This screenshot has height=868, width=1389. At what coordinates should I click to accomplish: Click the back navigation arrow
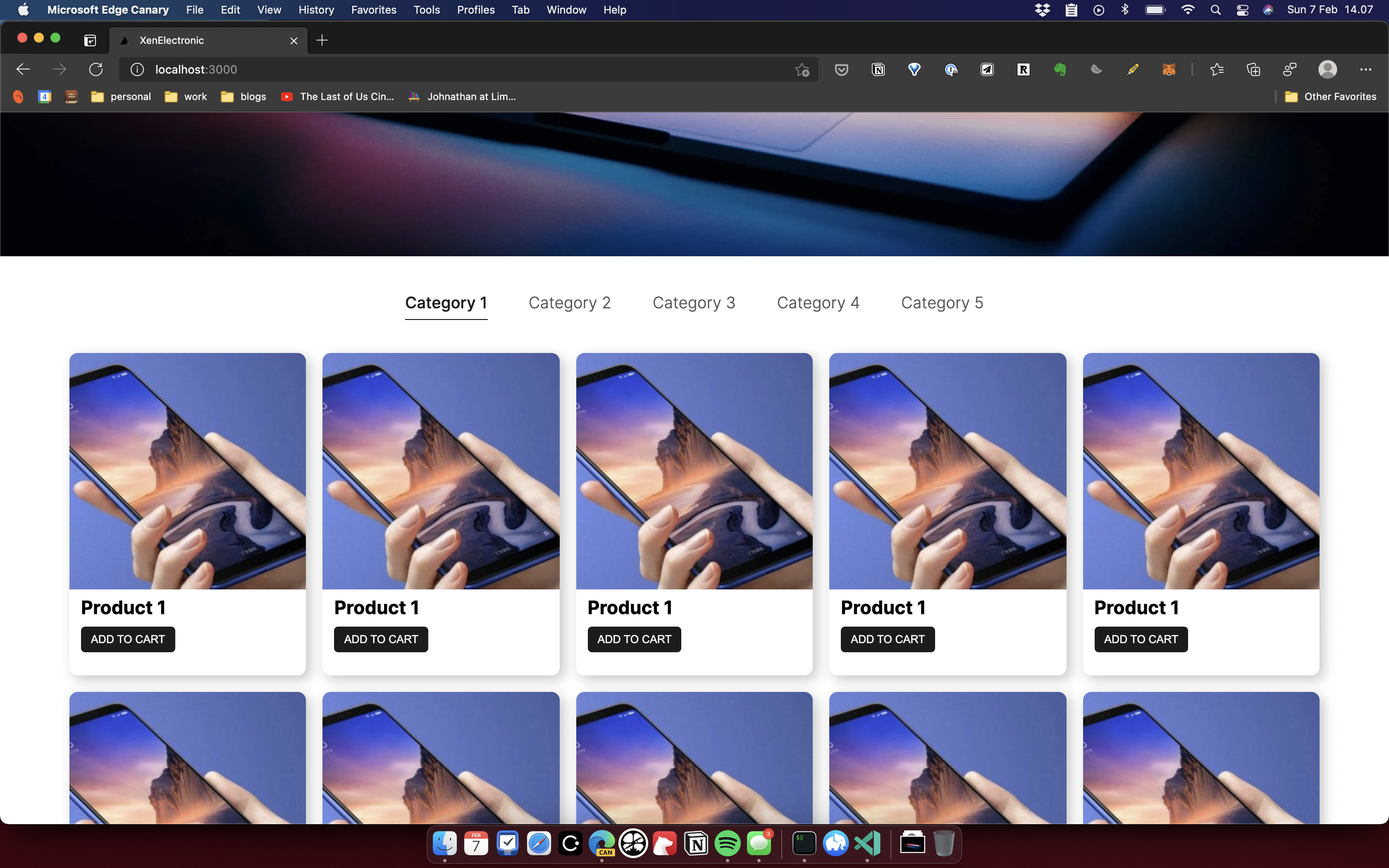click(23, 69)
